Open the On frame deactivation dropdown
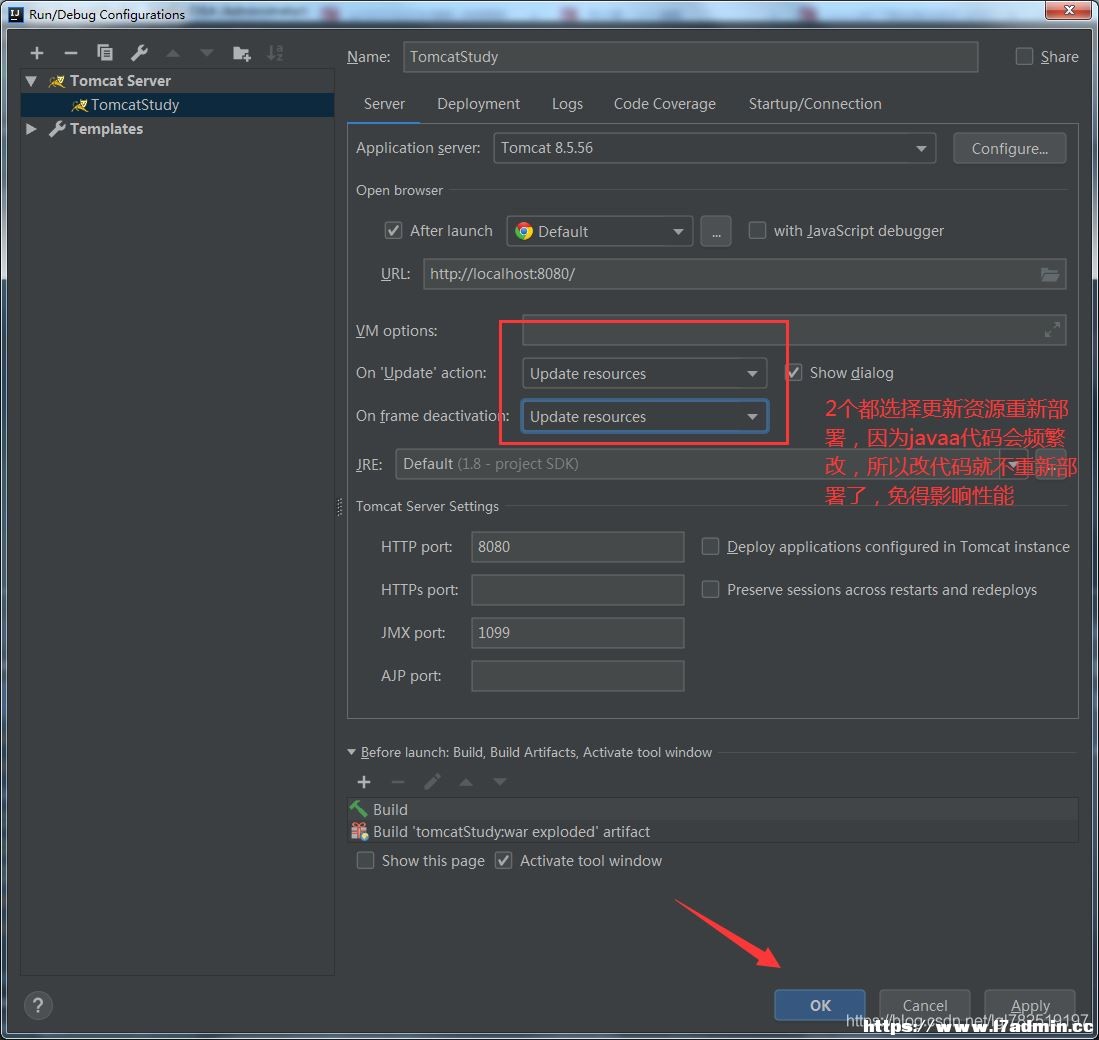 pyautogui.click(x=644, y=416)
